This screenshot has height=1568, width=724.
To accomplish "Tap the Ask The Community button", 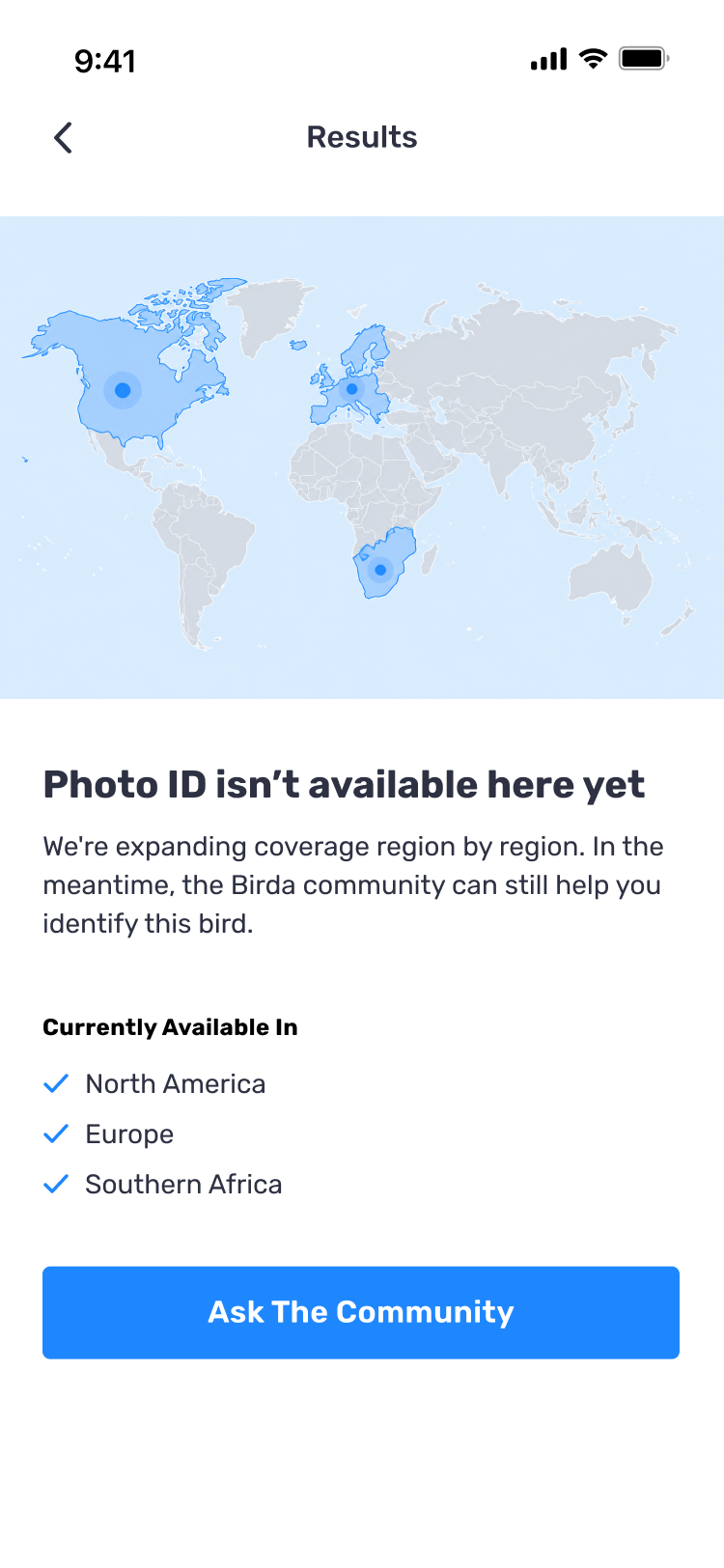I will point(361,1312).
